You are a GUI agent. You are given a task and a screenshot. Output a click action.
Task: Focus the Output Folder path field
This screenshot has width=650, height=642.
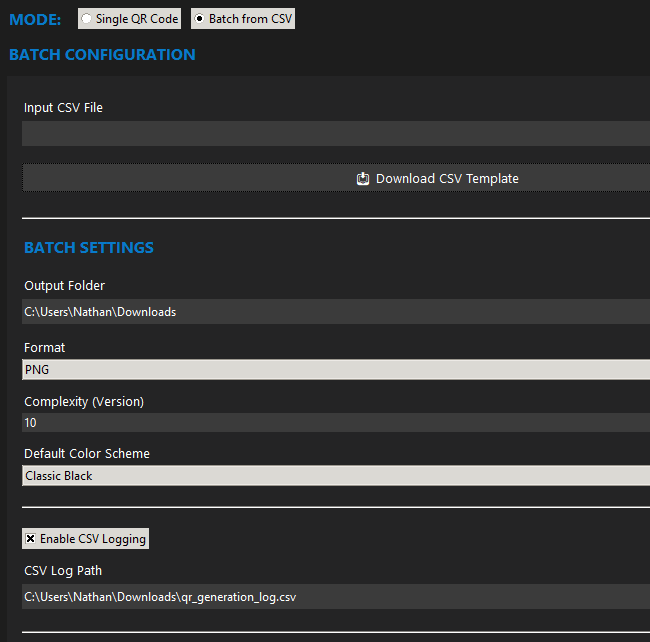(336, 312)
